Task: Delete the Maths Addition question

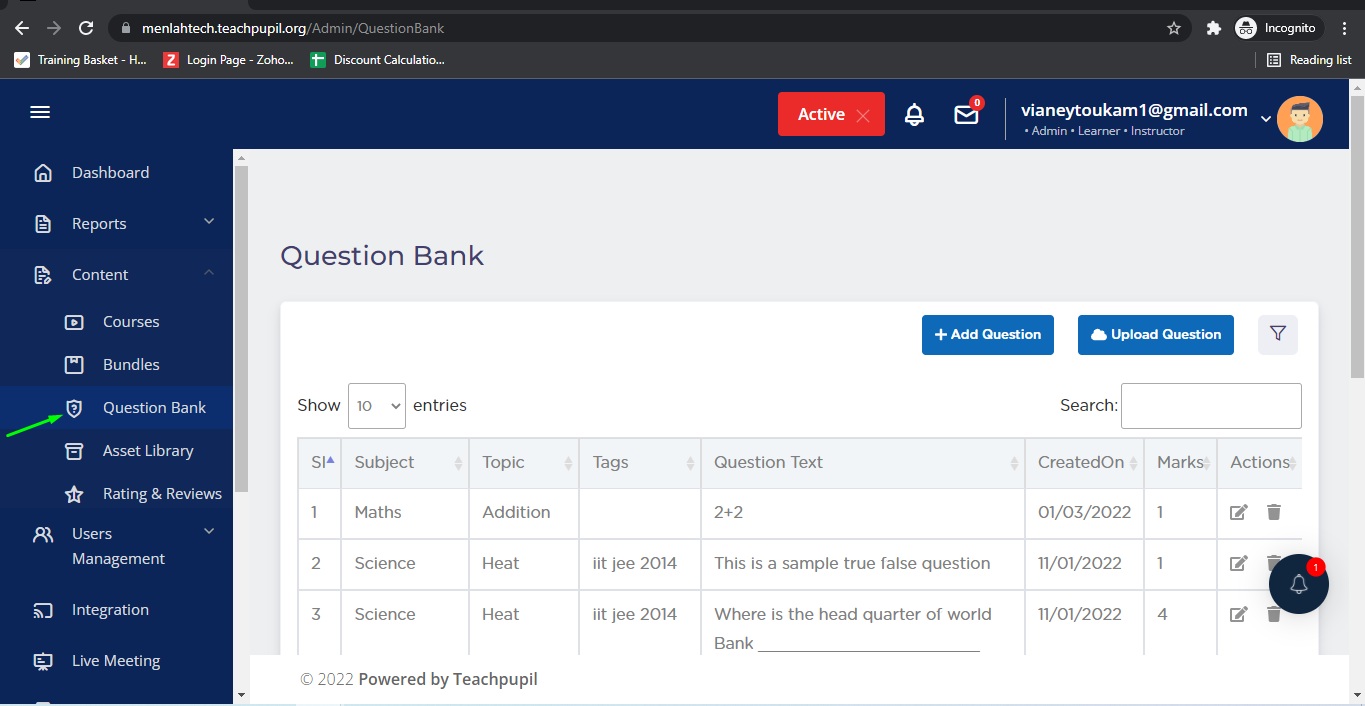Action: [1273, 512]
